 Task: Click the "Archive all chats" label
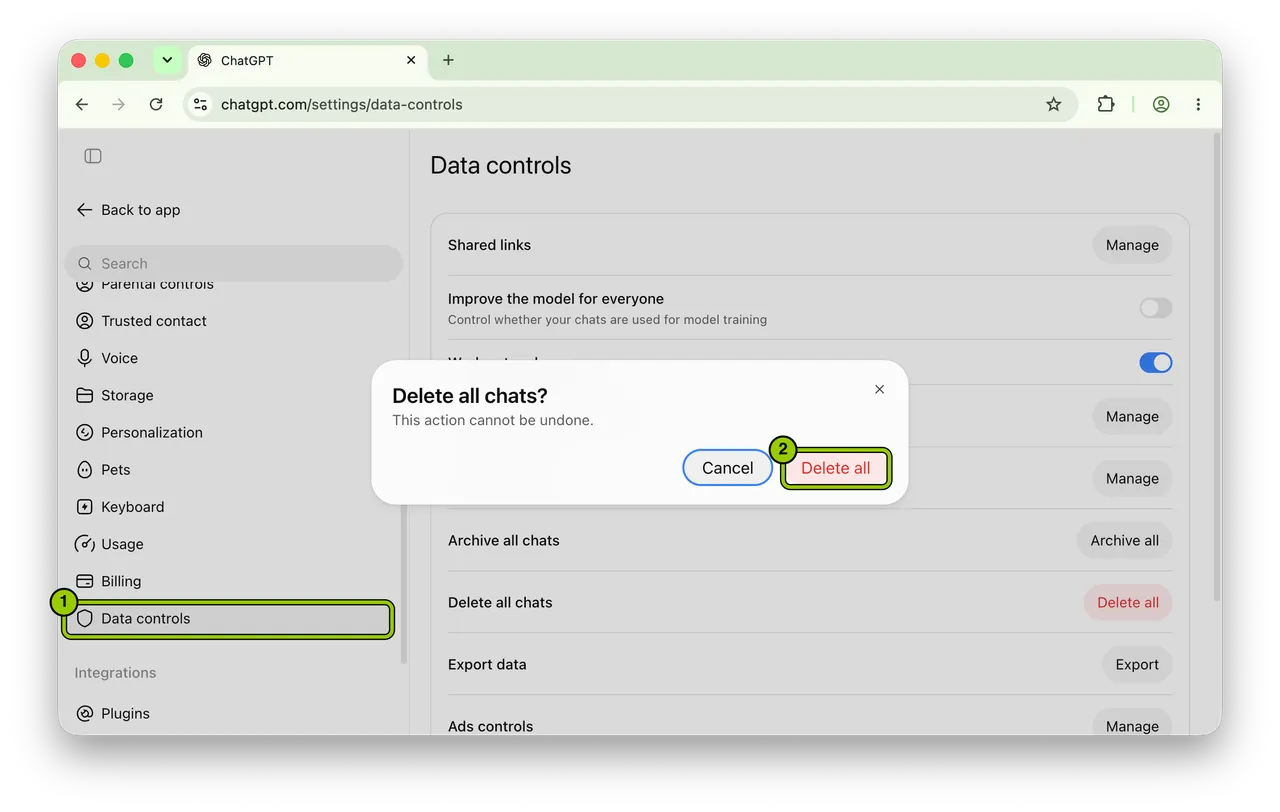[x=504, y=541]
